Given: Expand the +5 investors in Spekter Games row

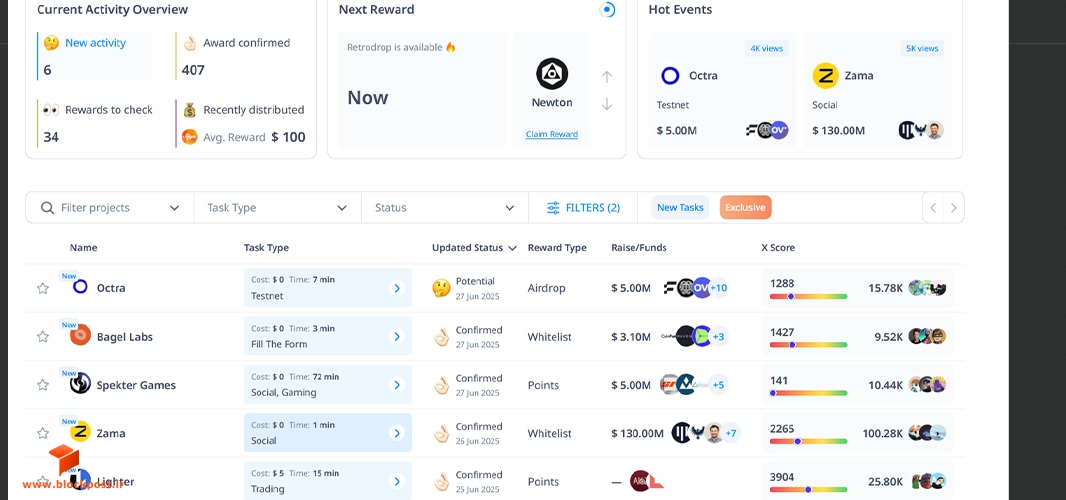Looking at the screenshot, I should [x=718, y=384].
